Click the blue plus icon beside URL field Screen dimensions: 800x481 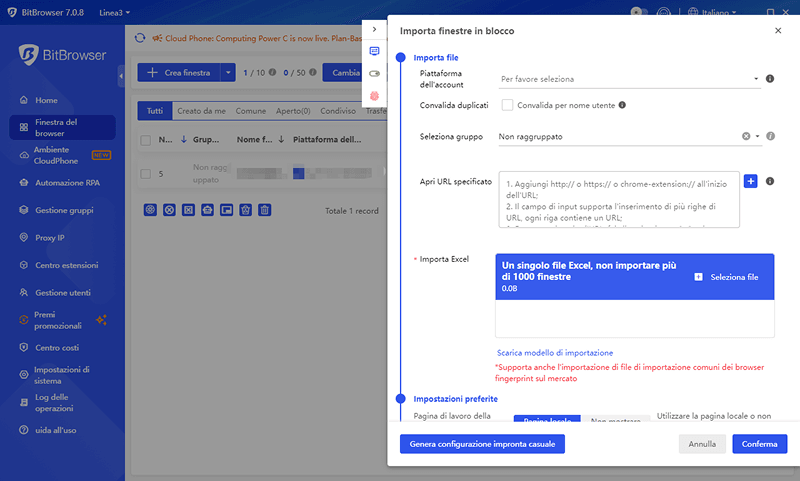point(751,181)
